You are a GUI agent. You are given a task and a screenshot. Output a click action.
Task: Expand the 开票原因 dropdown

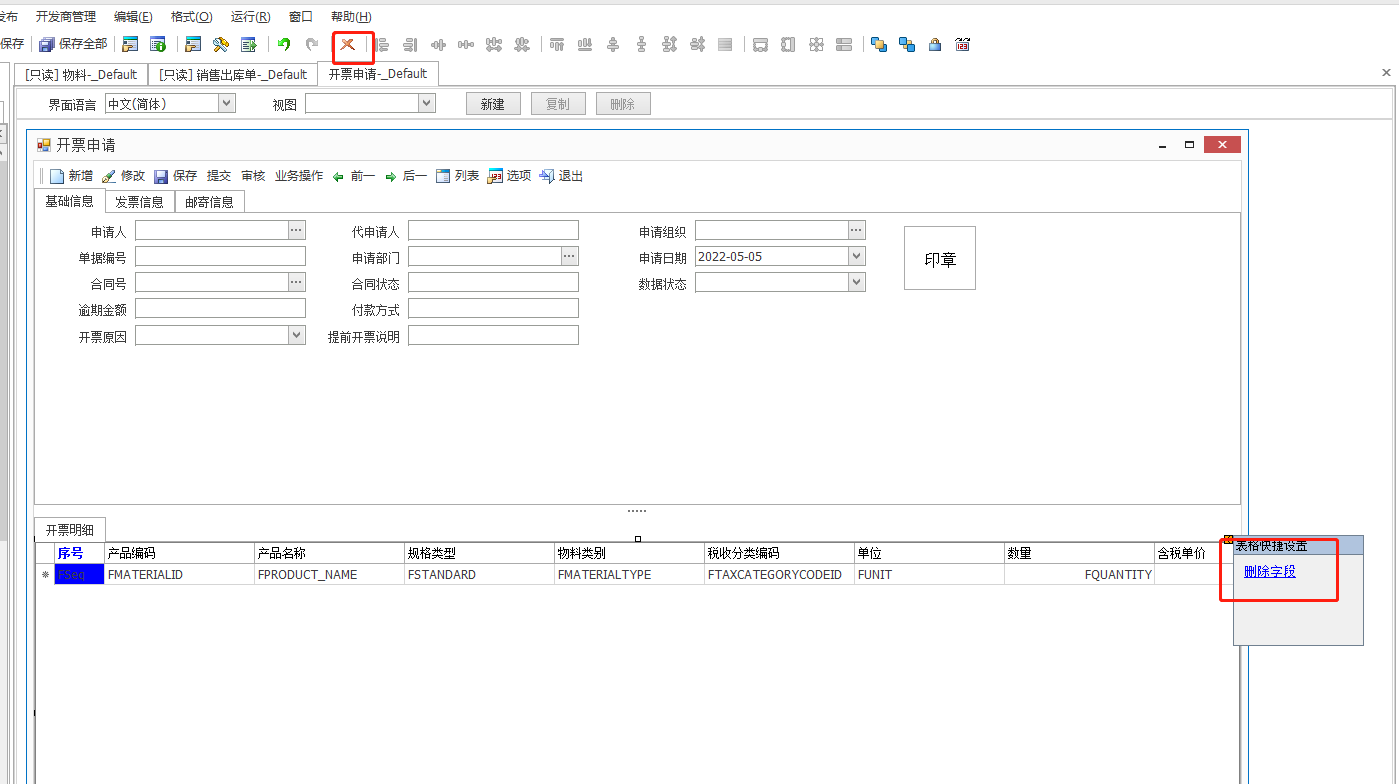(x=297, y=335)
